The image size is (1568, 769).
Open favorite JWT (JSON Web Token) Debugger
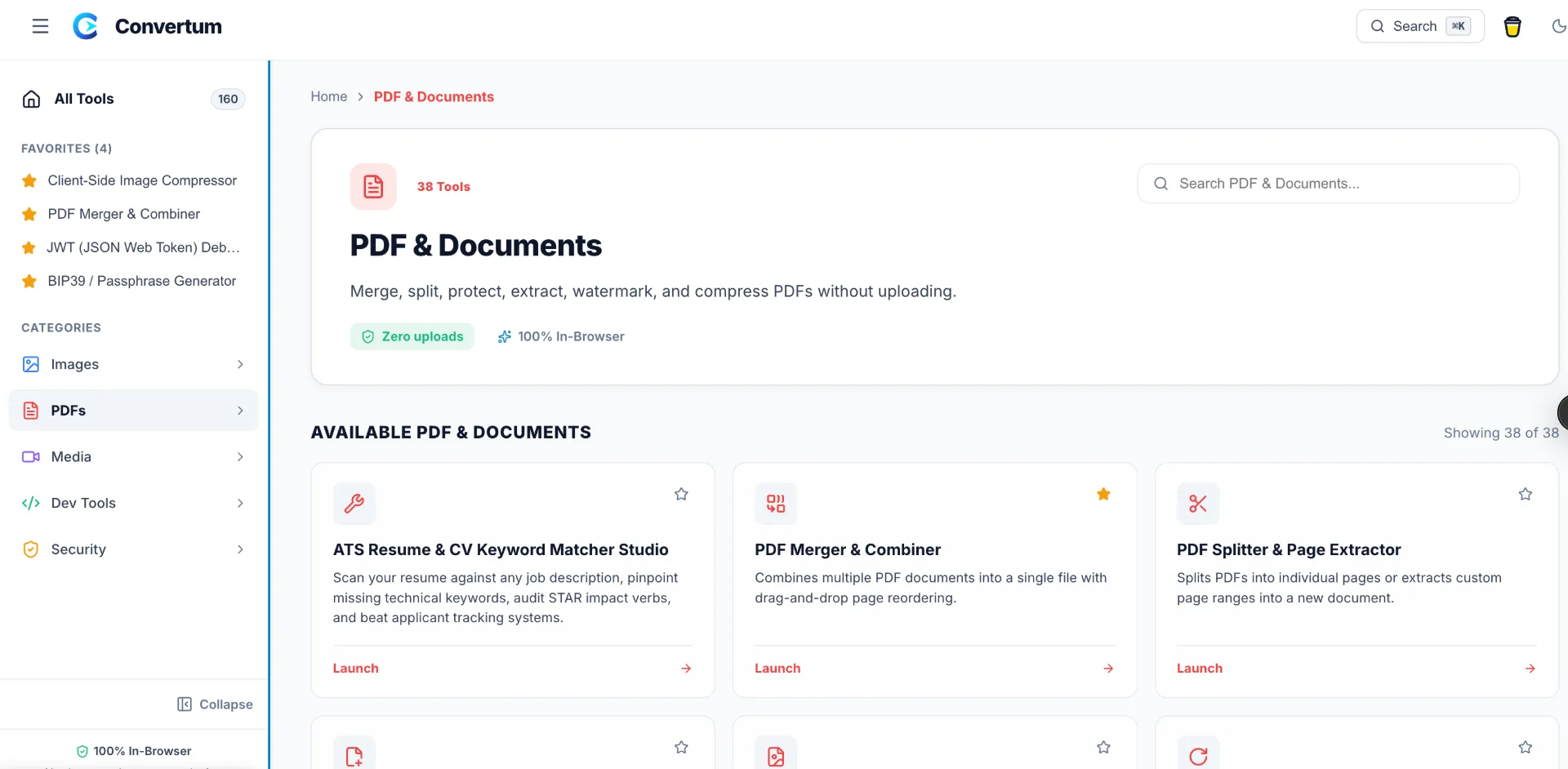tap(143, 247)
